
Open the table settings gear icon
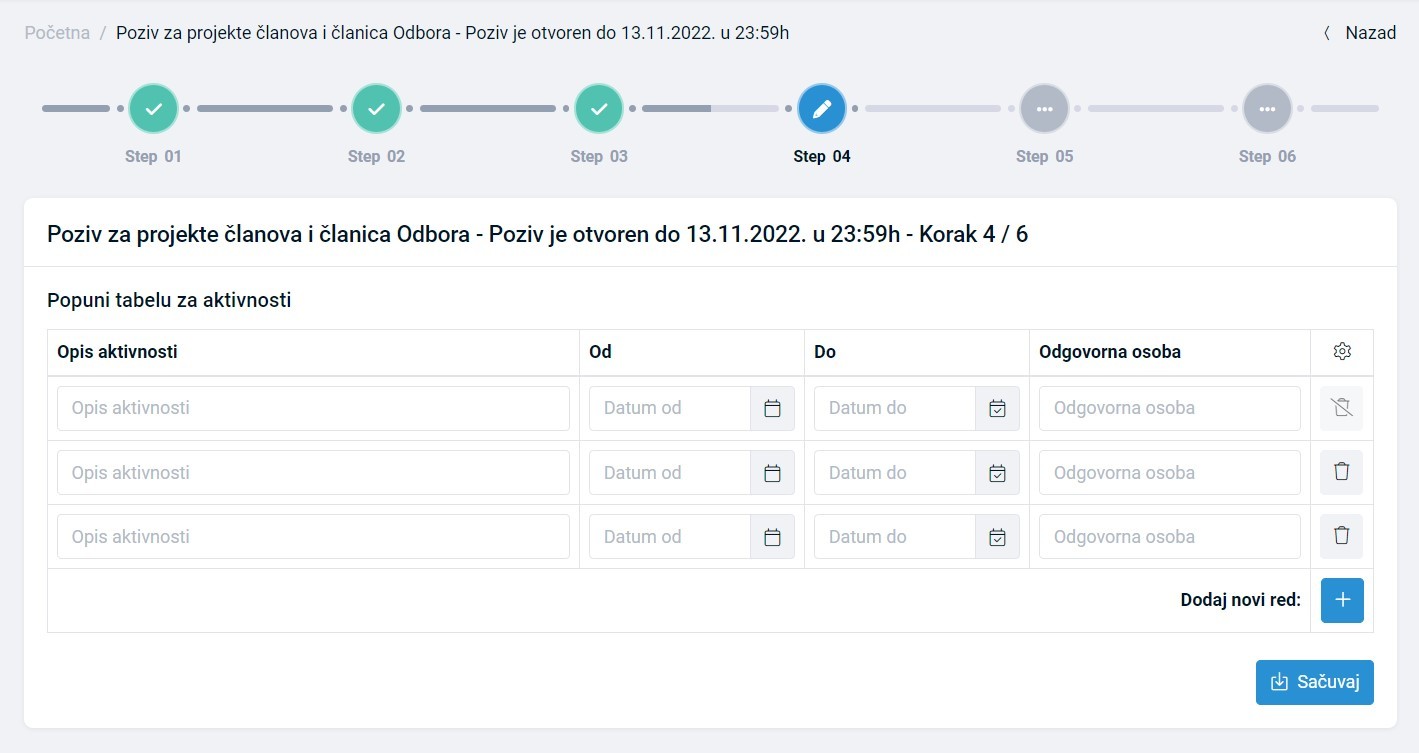click(1342, 352)
